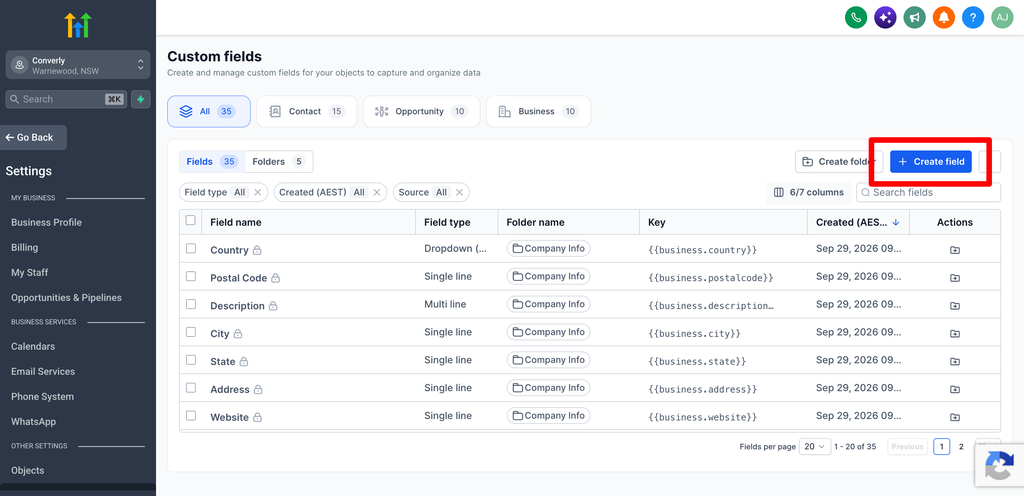
Task: Click the green lightning quick actions icon
Action: pyautogui.click(x=140, y=99)
